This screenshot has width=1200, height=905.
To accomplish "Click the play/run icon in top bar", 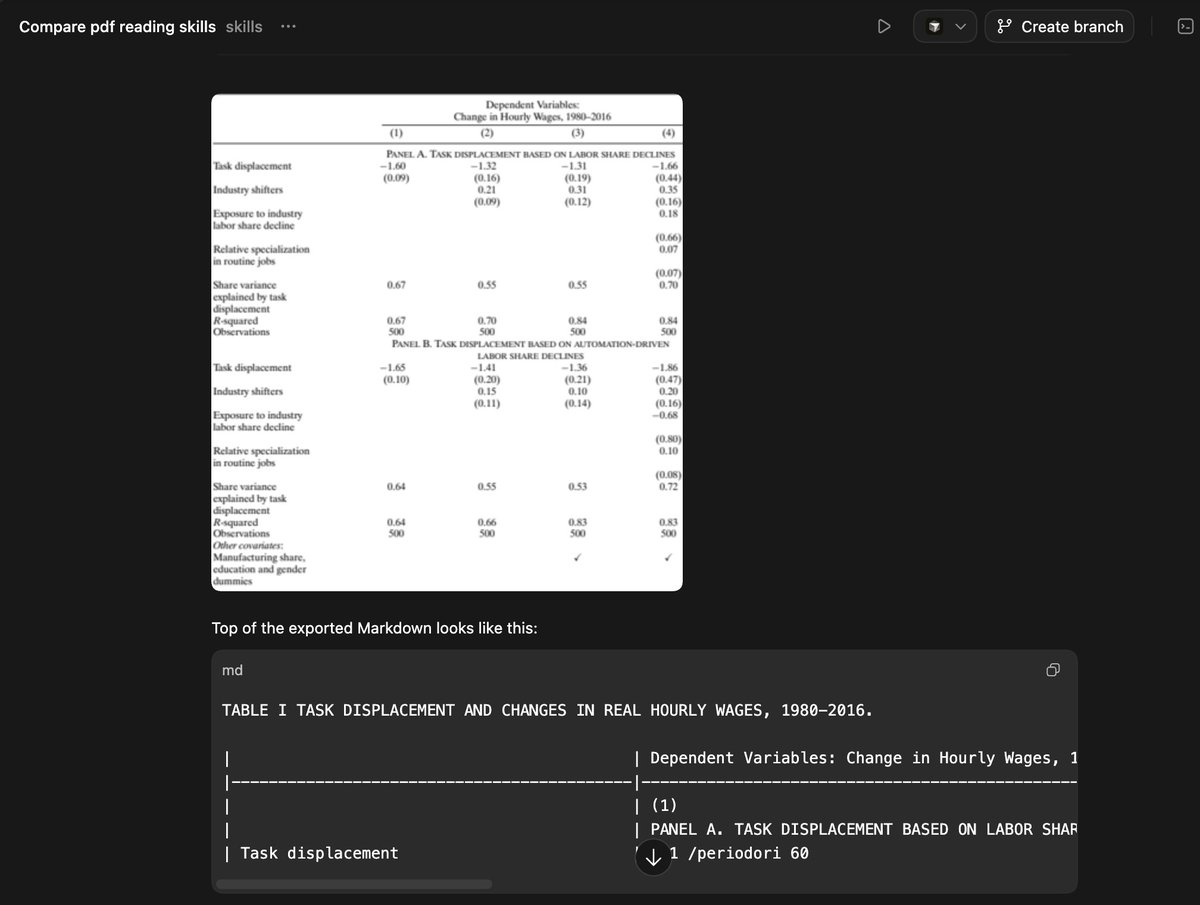I will 884,27.
